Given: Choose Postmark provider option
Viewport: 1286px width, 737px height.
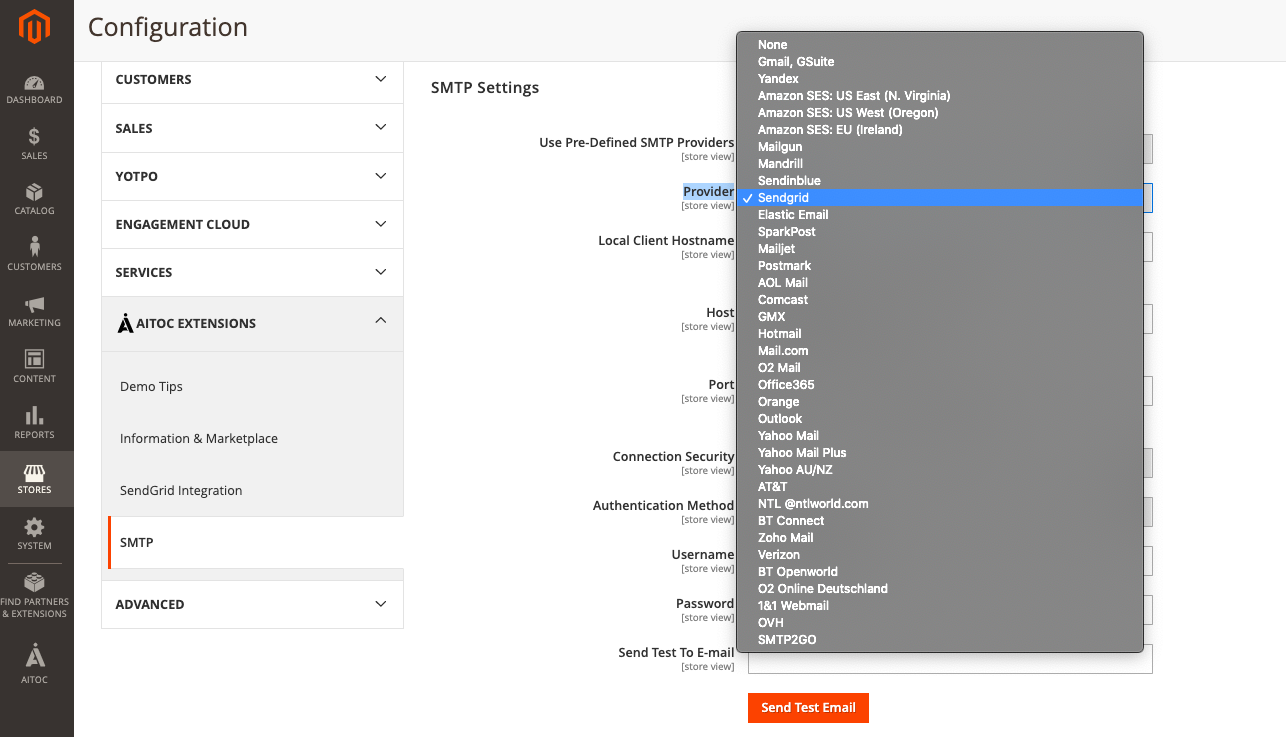Looking at the screenshot, I should pos(940,266).
